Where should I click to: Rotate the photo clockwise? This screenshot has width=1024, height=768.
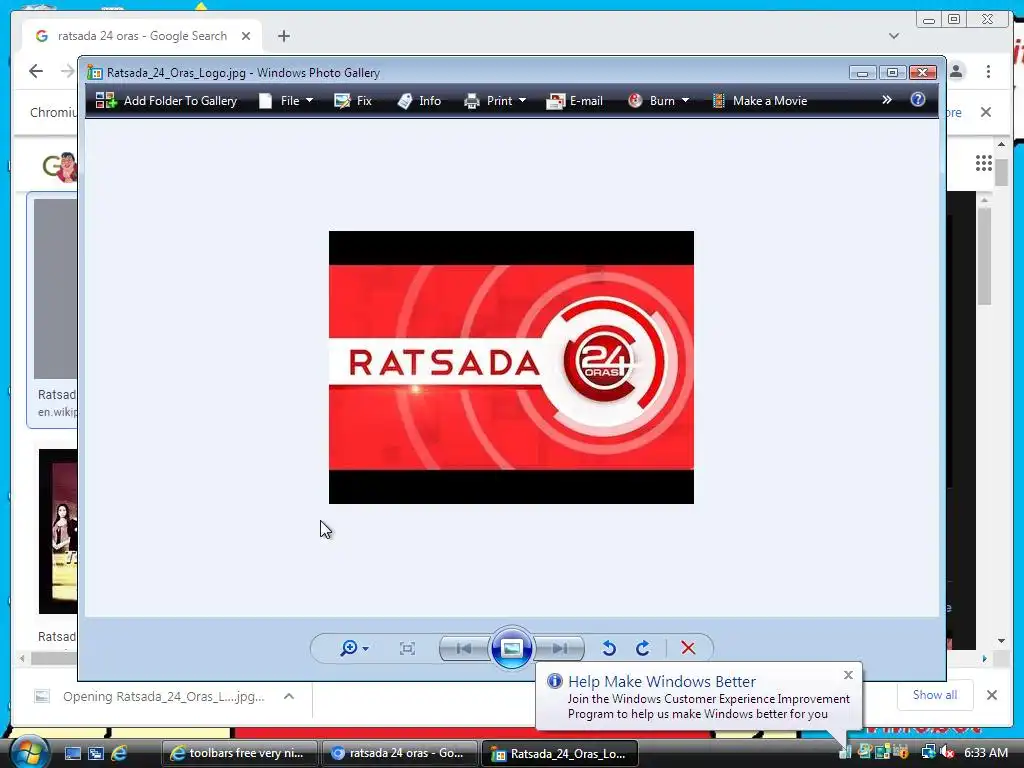click(643, 648)
